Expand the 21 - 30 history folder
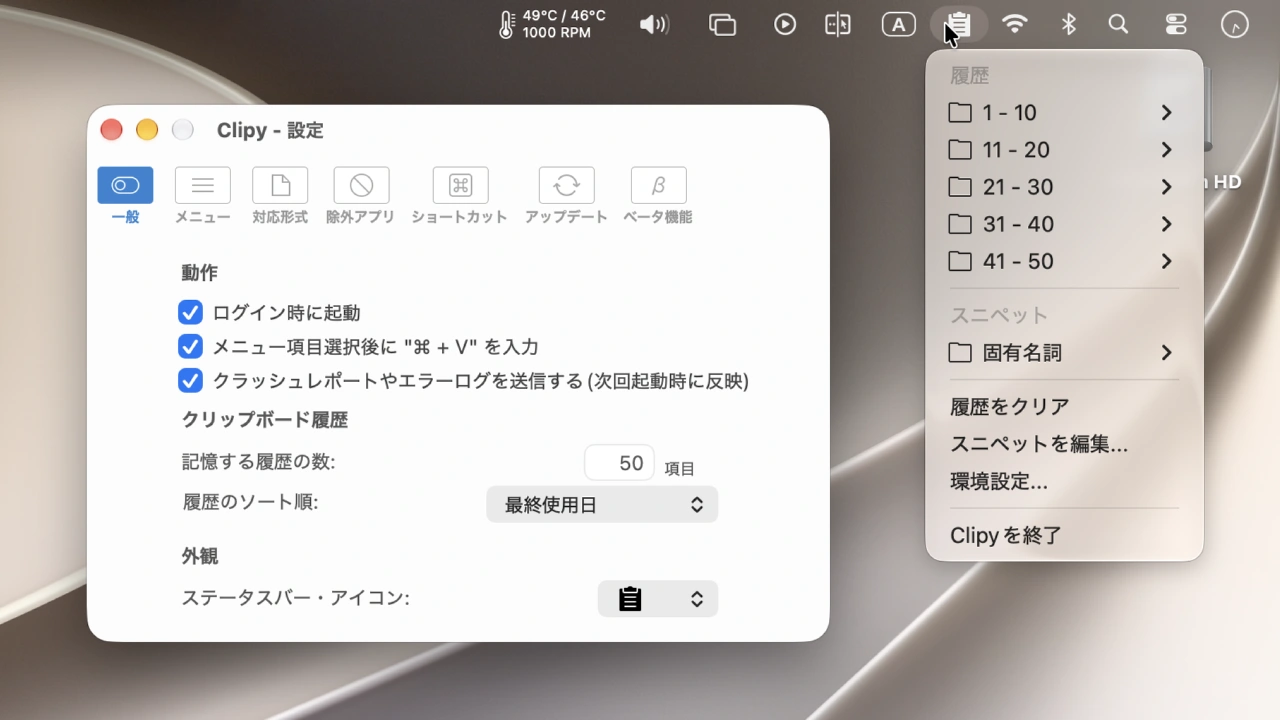This screenshot has height=720, width=1280. tap(1064, 187)
